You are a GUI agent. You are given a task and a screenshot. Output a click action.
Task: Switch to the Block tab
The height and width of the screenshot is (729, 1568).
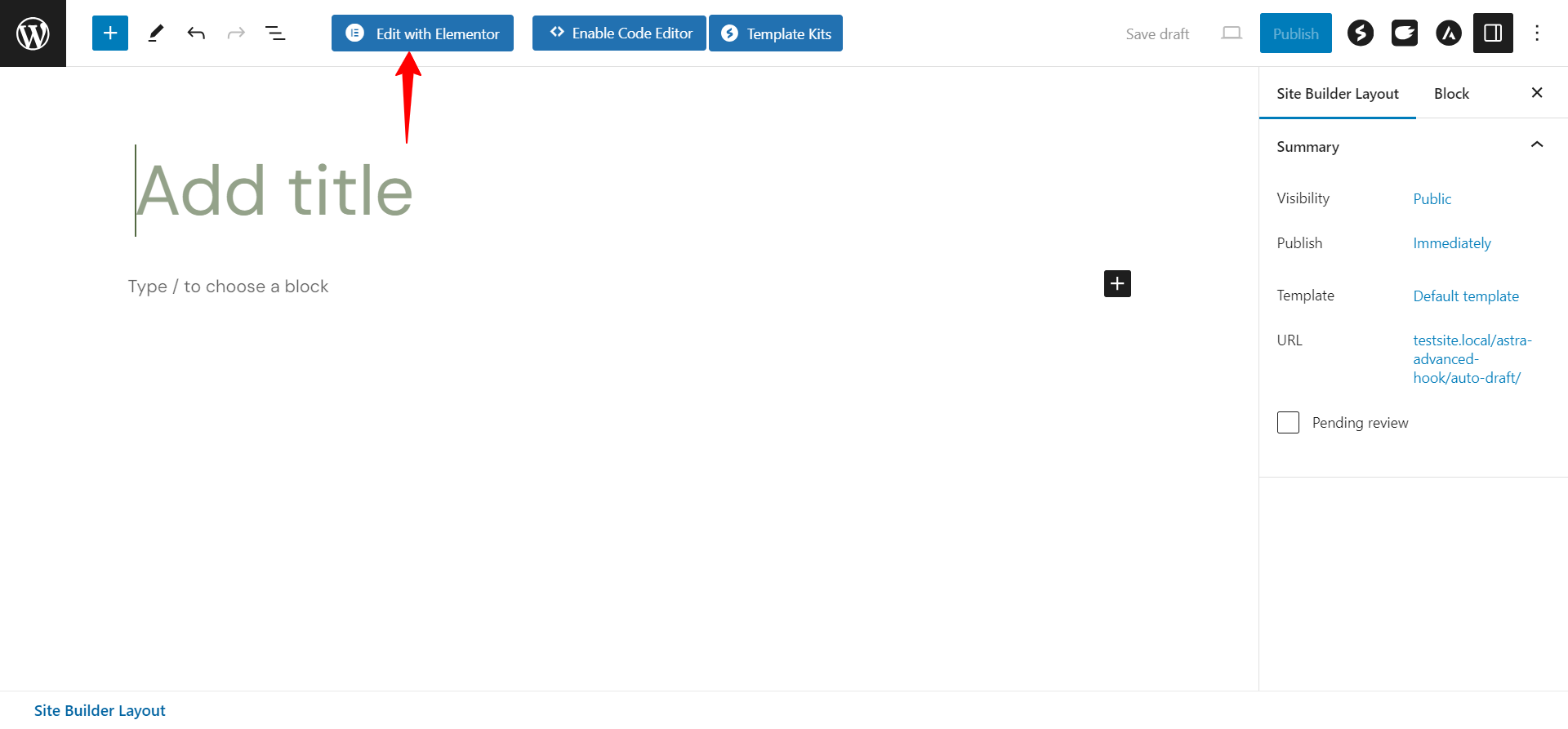tap(1451, 94)
